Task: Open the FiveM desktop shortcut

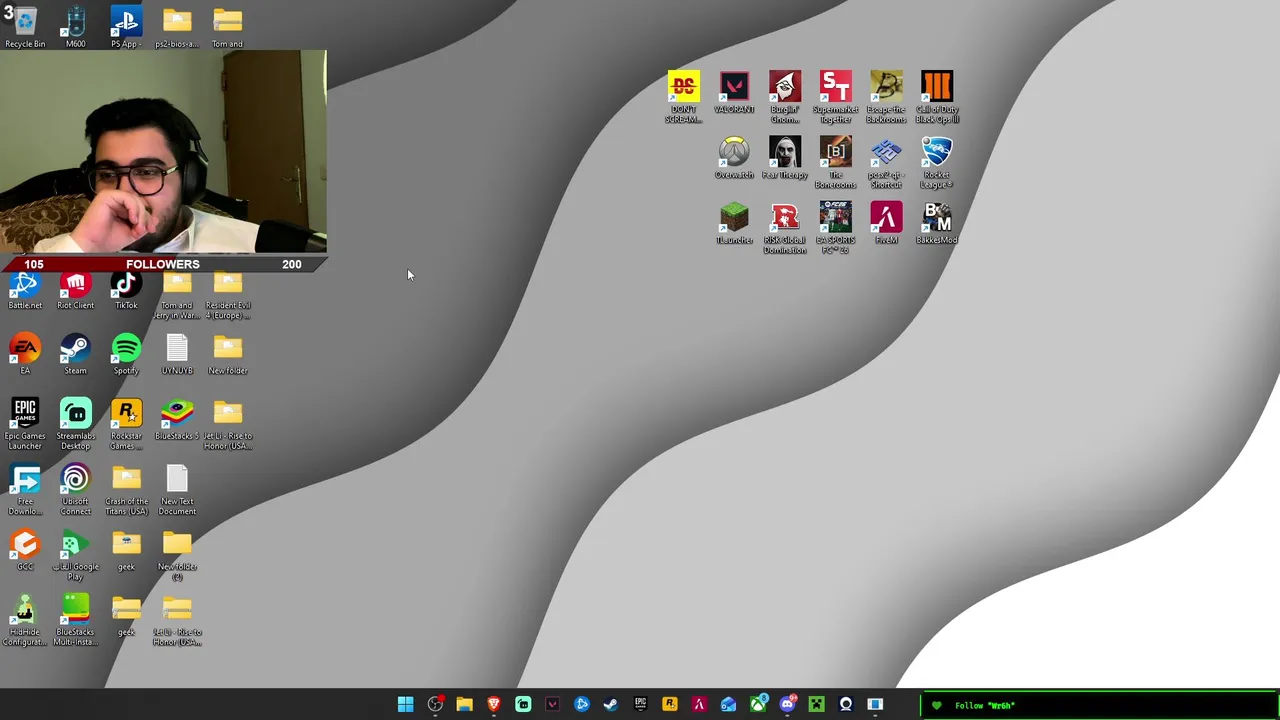Action: click(x=886, y=223)
